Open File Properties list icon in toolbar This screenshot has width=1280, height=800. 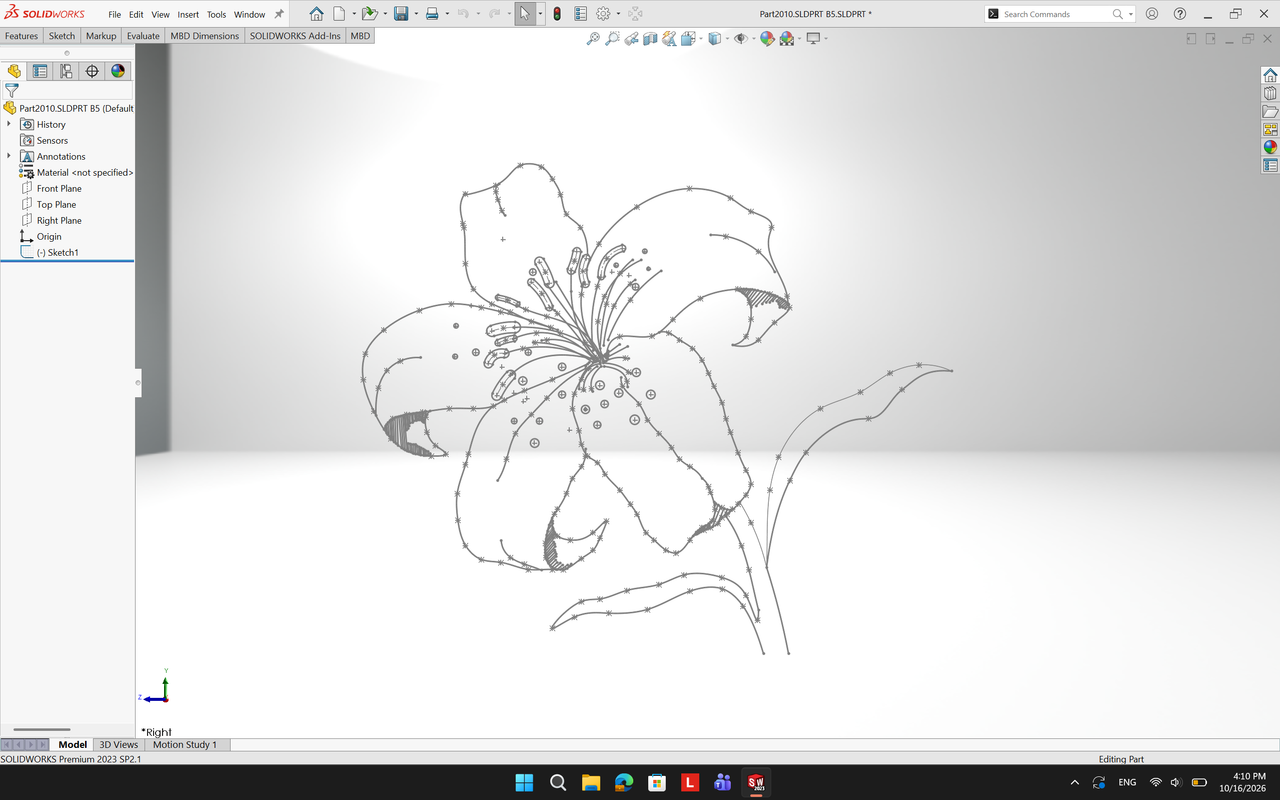(580, 14)
